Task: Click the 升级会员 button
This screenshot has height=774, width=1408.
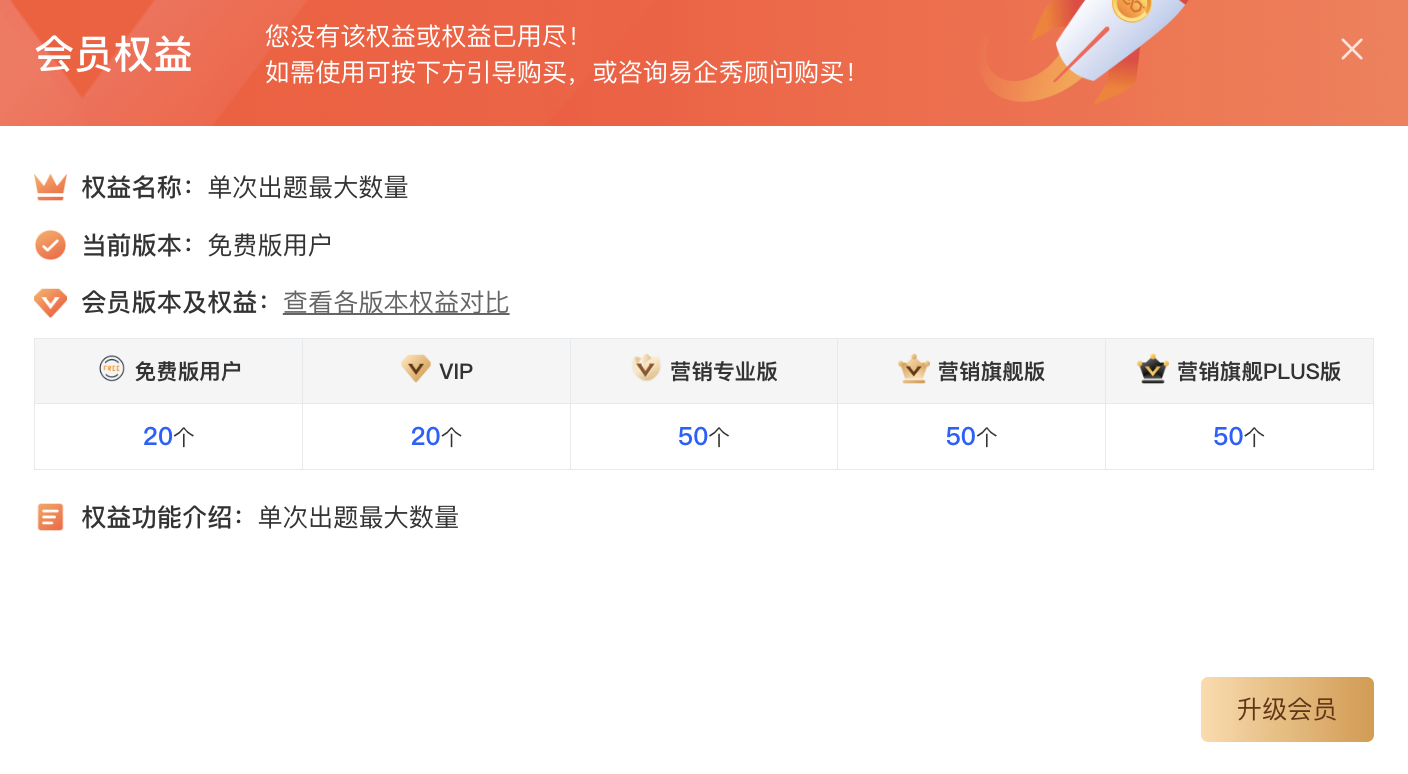Action: (x=1287, y=709)
